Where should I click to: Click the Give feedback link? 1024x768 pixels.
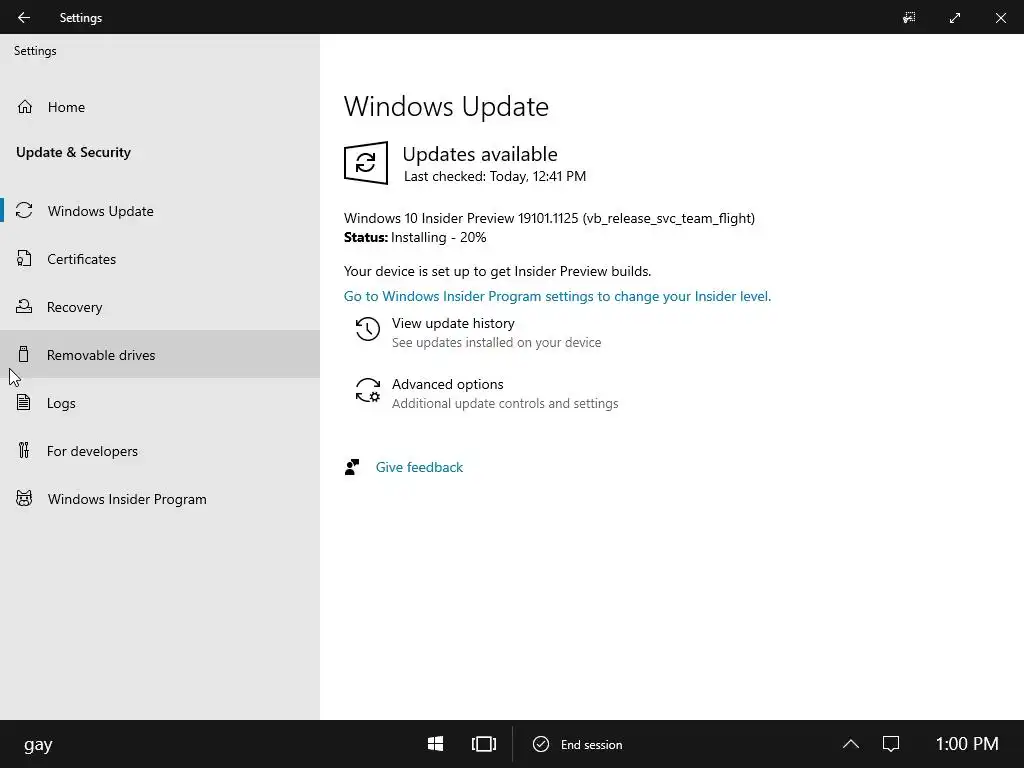click(419, 467)
